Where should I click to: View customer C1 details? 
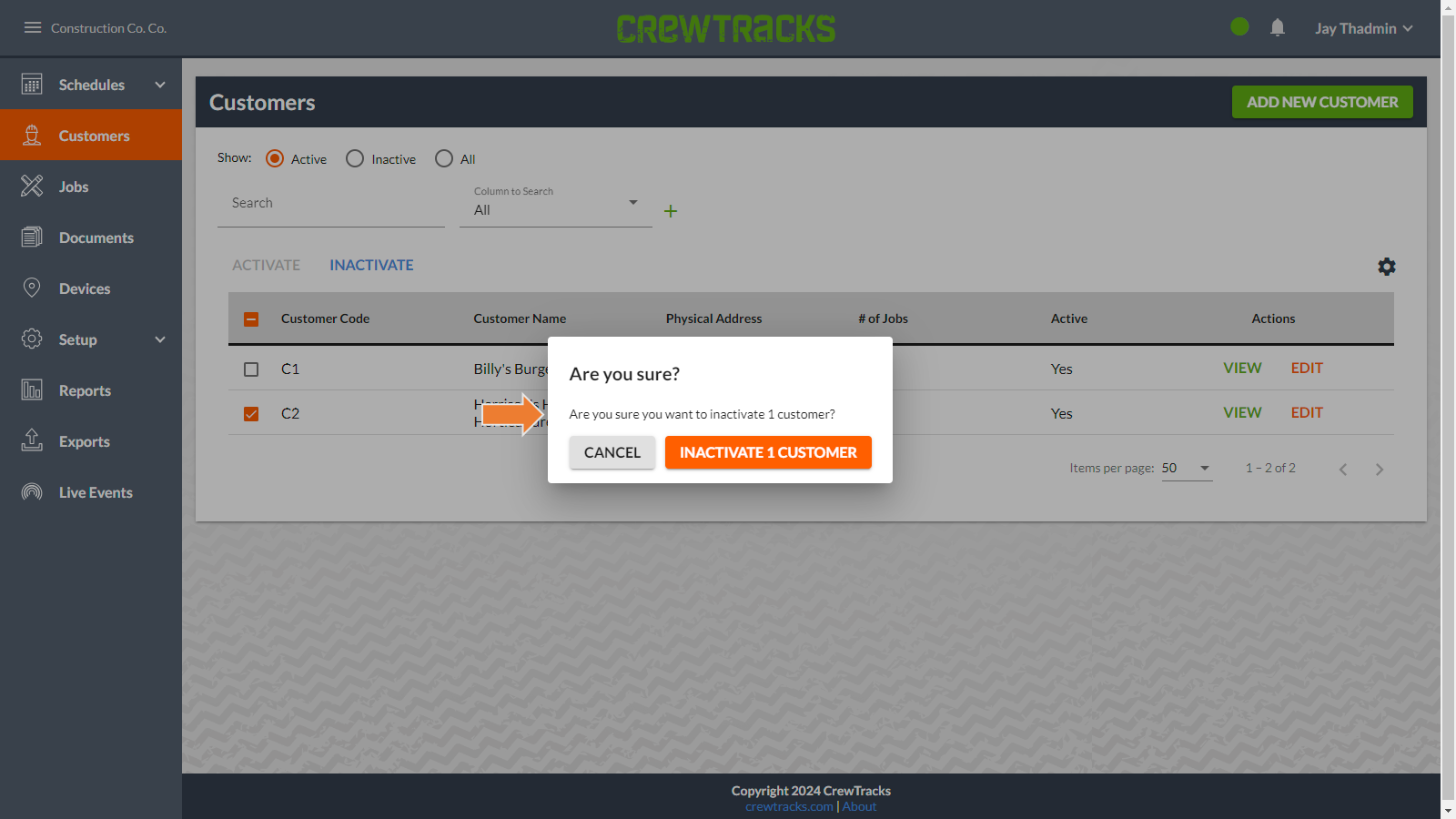1242,368
